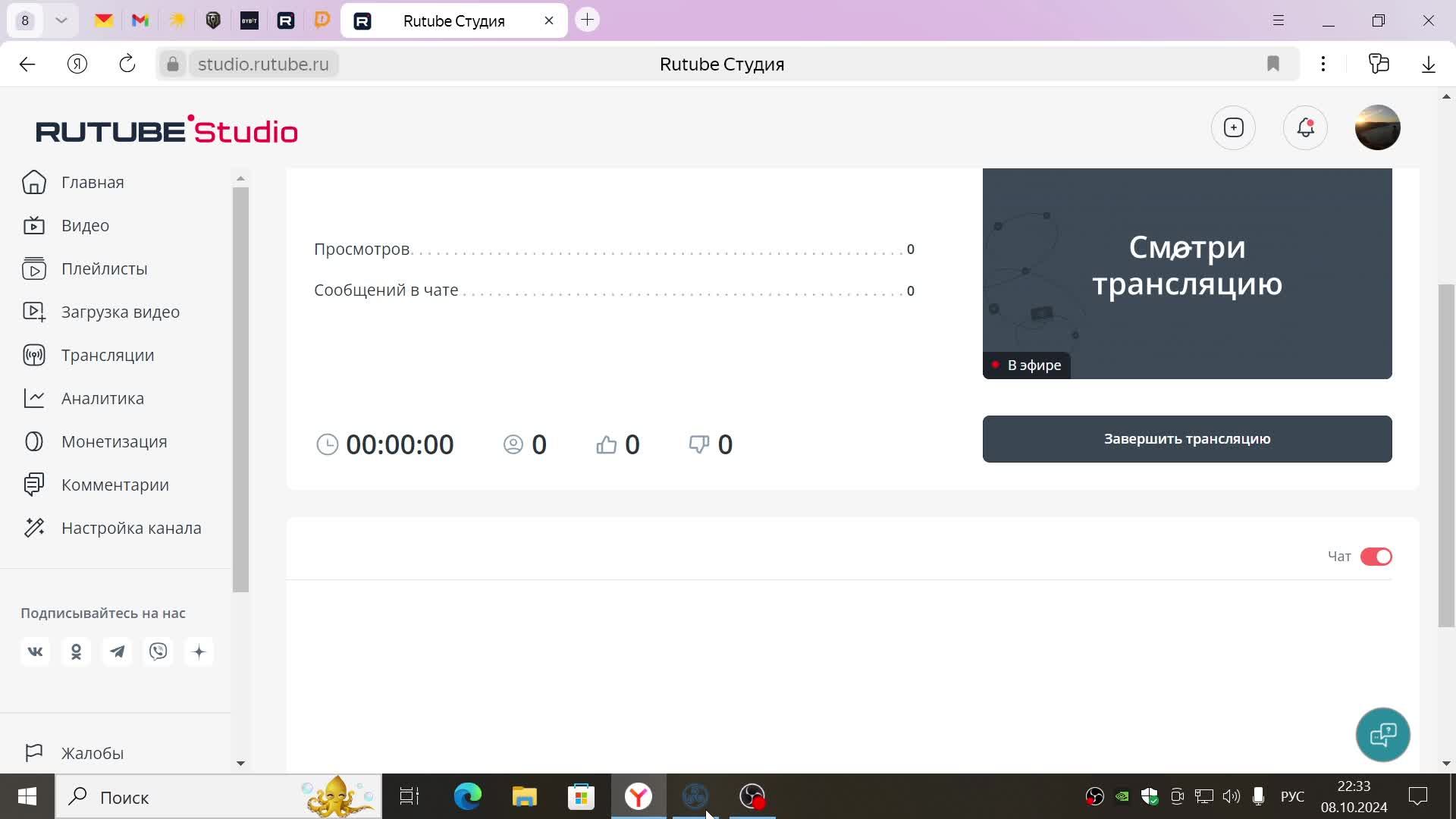The height and width of the screenshot is (819, 1456).
Task: Switch to the Yandex Mail pinned tab
Action: (x=104, y=20)
